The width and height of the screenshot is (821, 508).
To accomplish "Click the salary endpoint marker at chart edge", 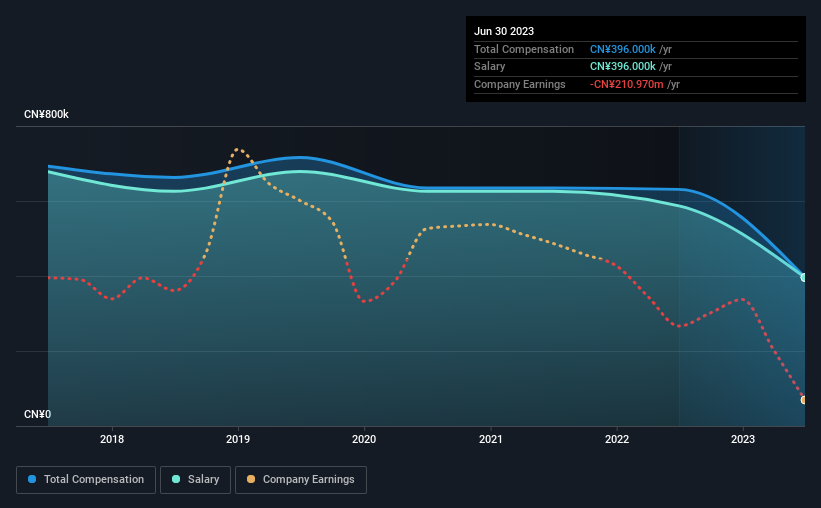I will pyautogui.click(x=804, y=278).
